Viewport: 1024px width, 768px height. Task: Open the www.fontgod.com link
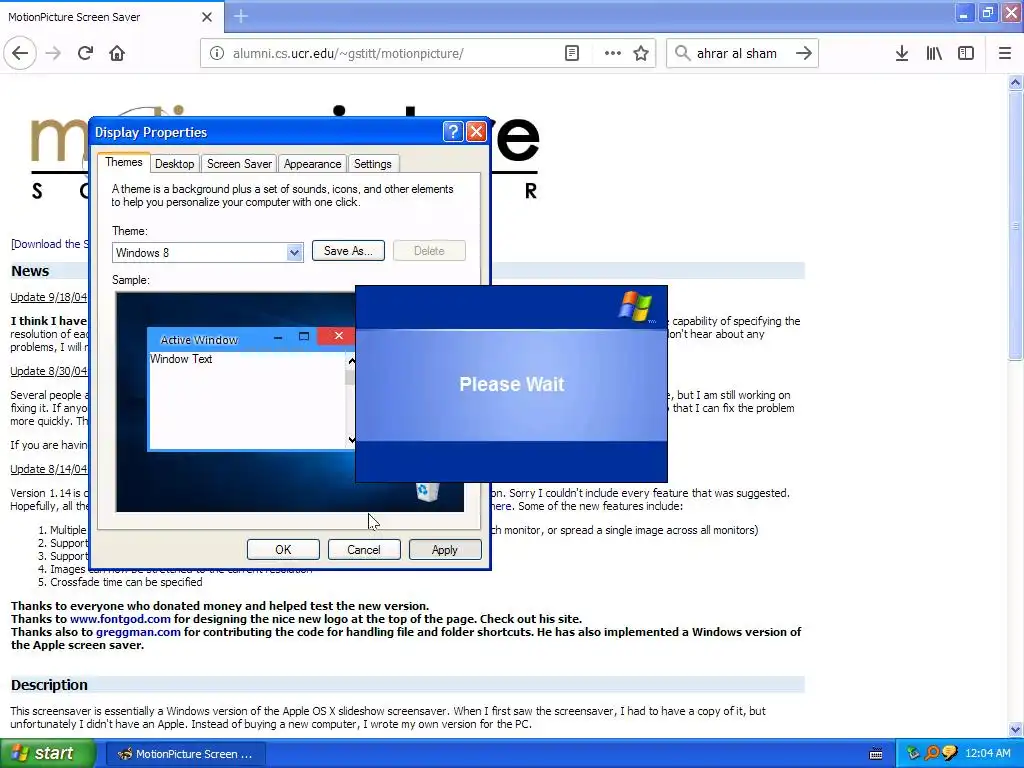pos(120,619)
